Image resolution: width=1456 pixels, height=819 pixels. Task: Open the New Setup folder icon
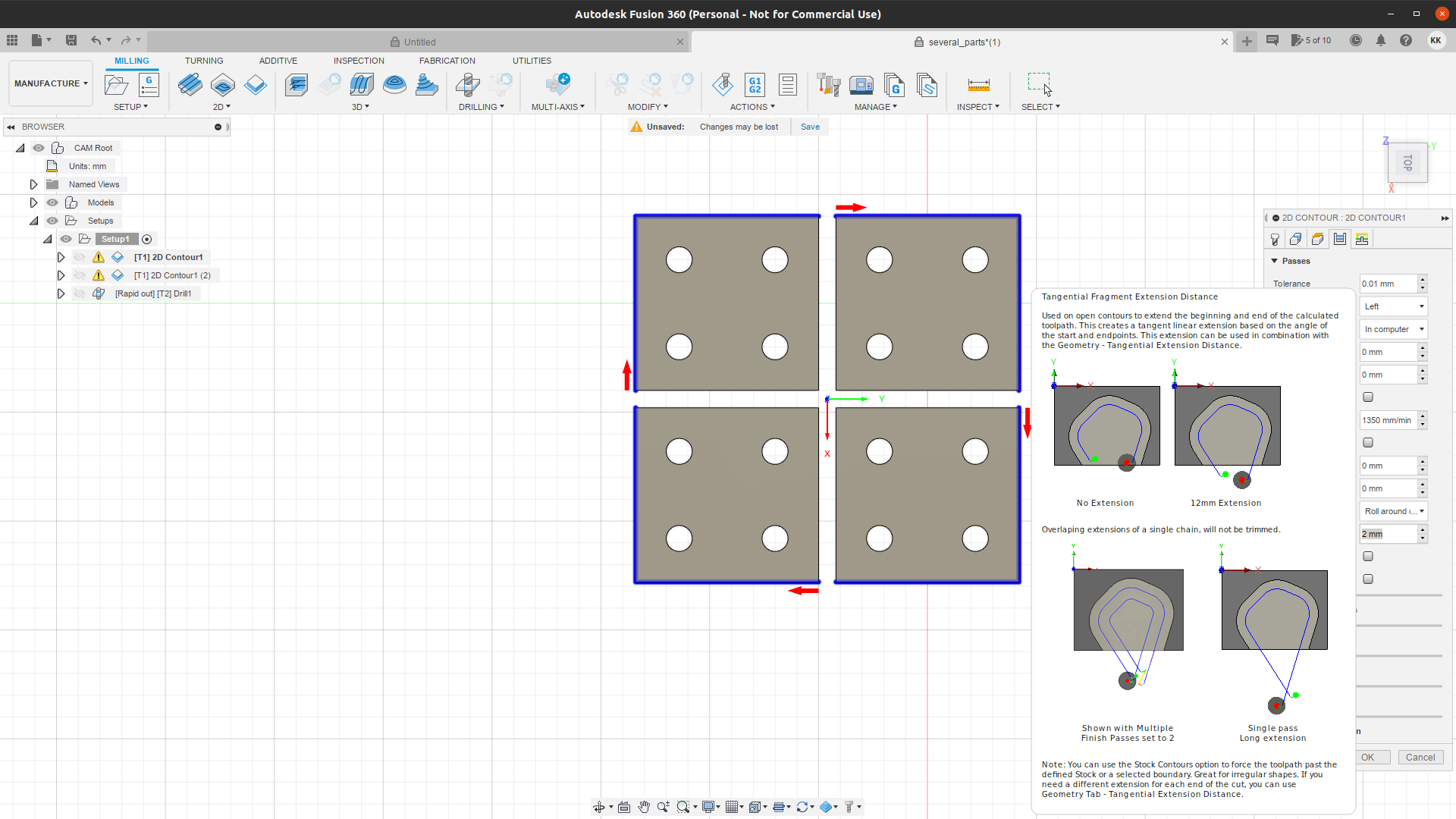pyautogui.click(x=116, y=84)
